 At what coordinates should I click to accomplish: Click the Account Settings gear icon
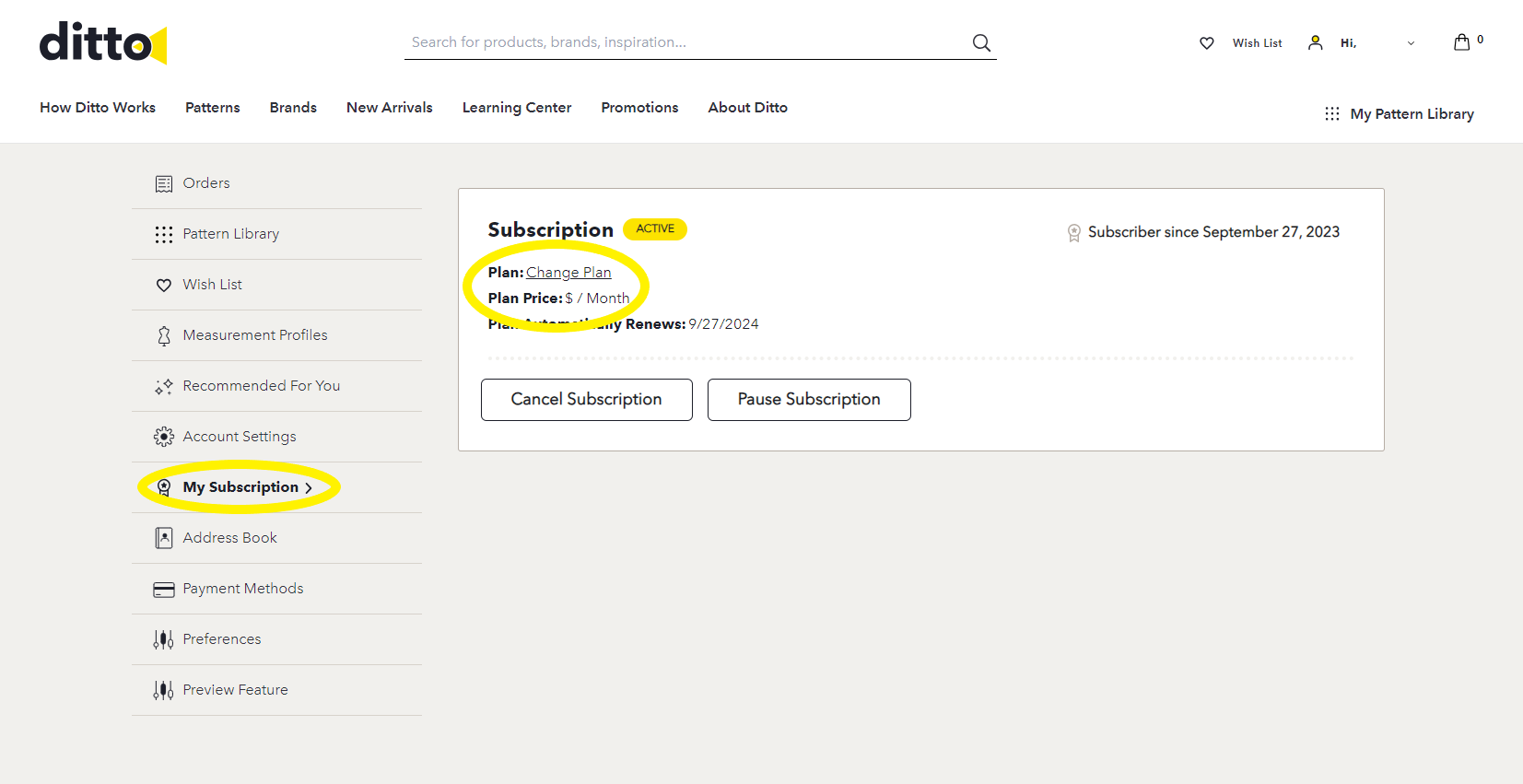click(x=164, y=437)
